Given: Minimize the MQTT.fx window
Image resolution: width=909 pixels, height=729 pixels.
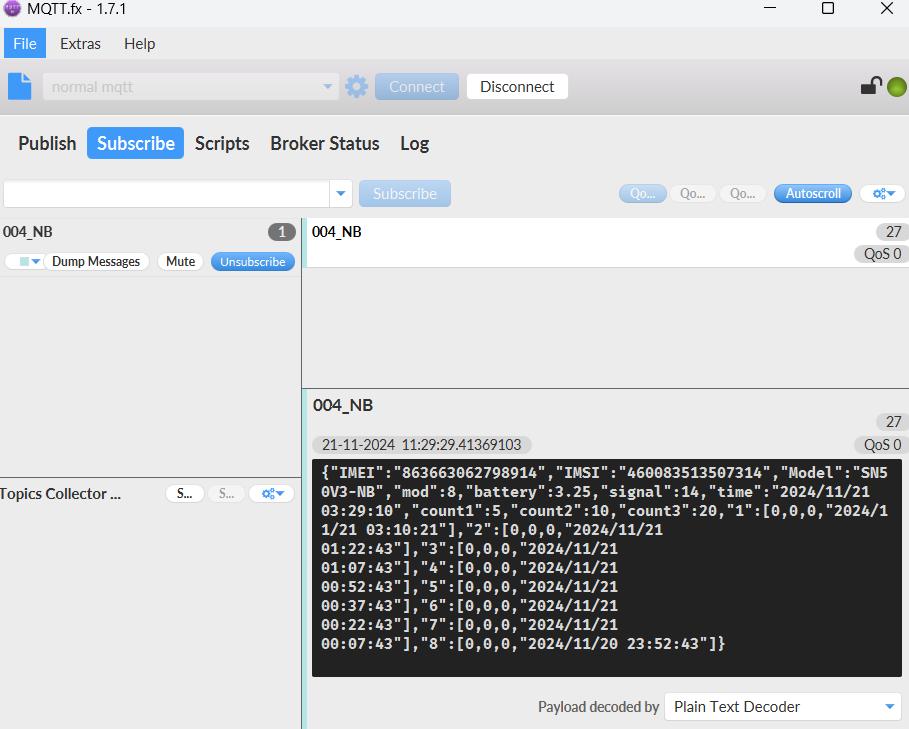Looking at the screenshot, I should [770, 8].
